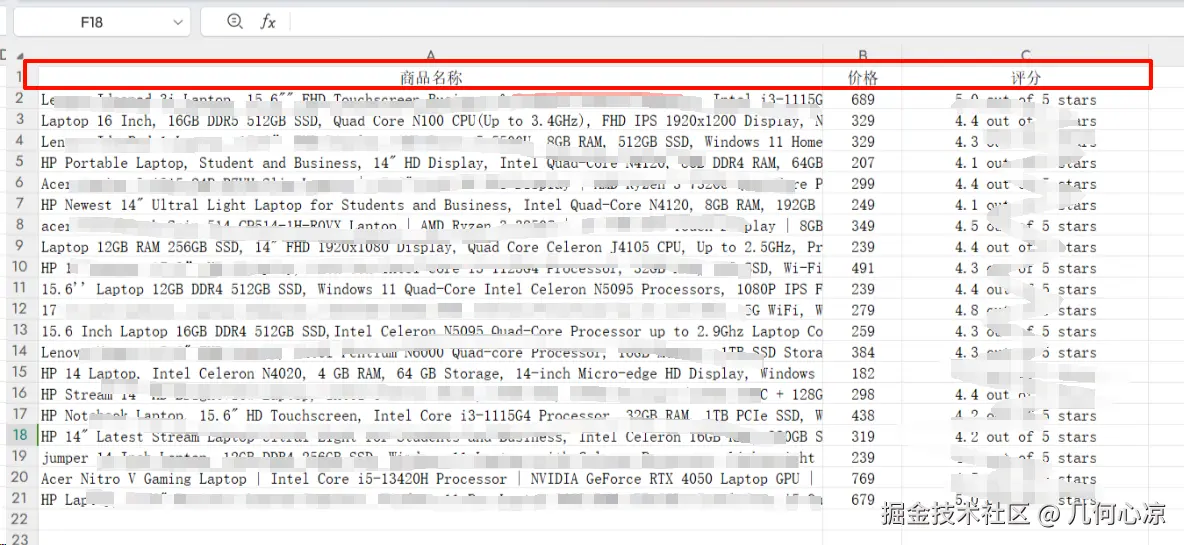Click the fx insert function icon
1184x545 pixels.
tap(268, 23)
